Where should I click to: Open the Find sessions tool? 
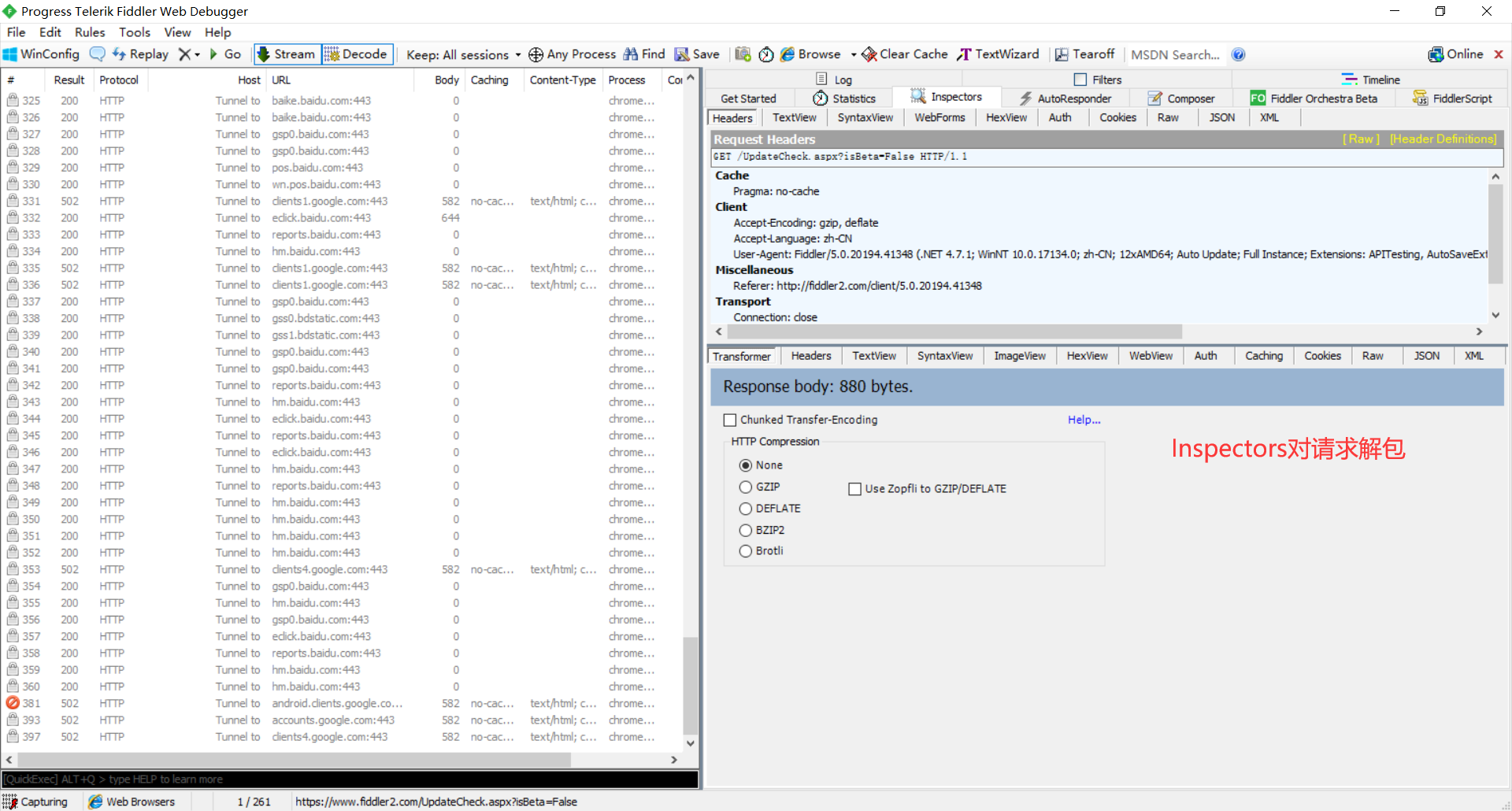pyautogui.click(x=644, y=54)
